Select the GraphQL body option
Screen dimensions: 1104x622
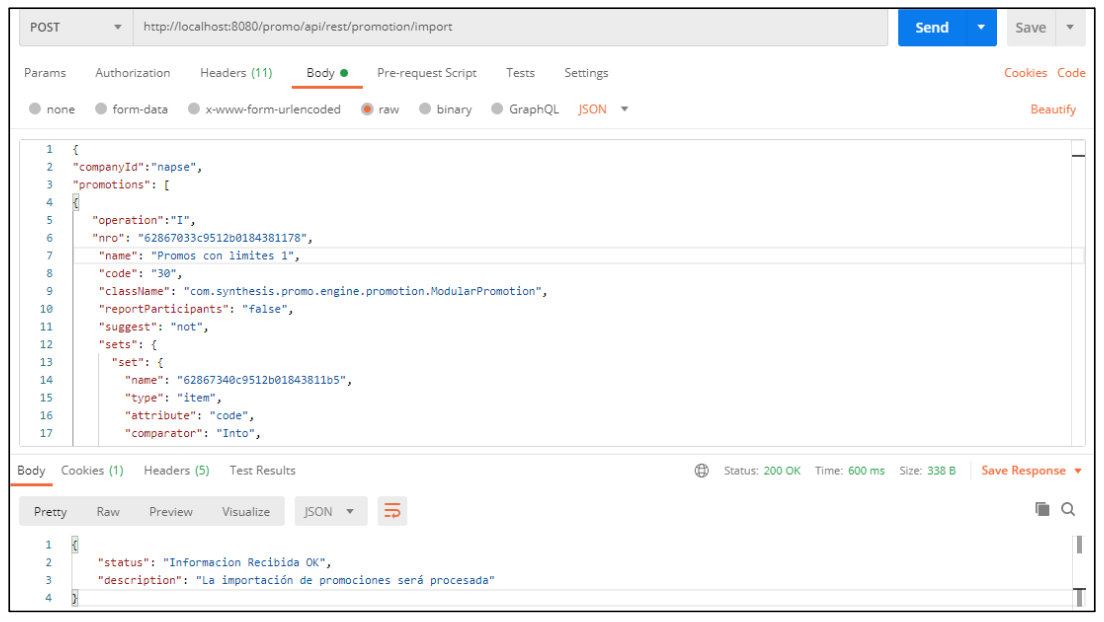(498, 109)
